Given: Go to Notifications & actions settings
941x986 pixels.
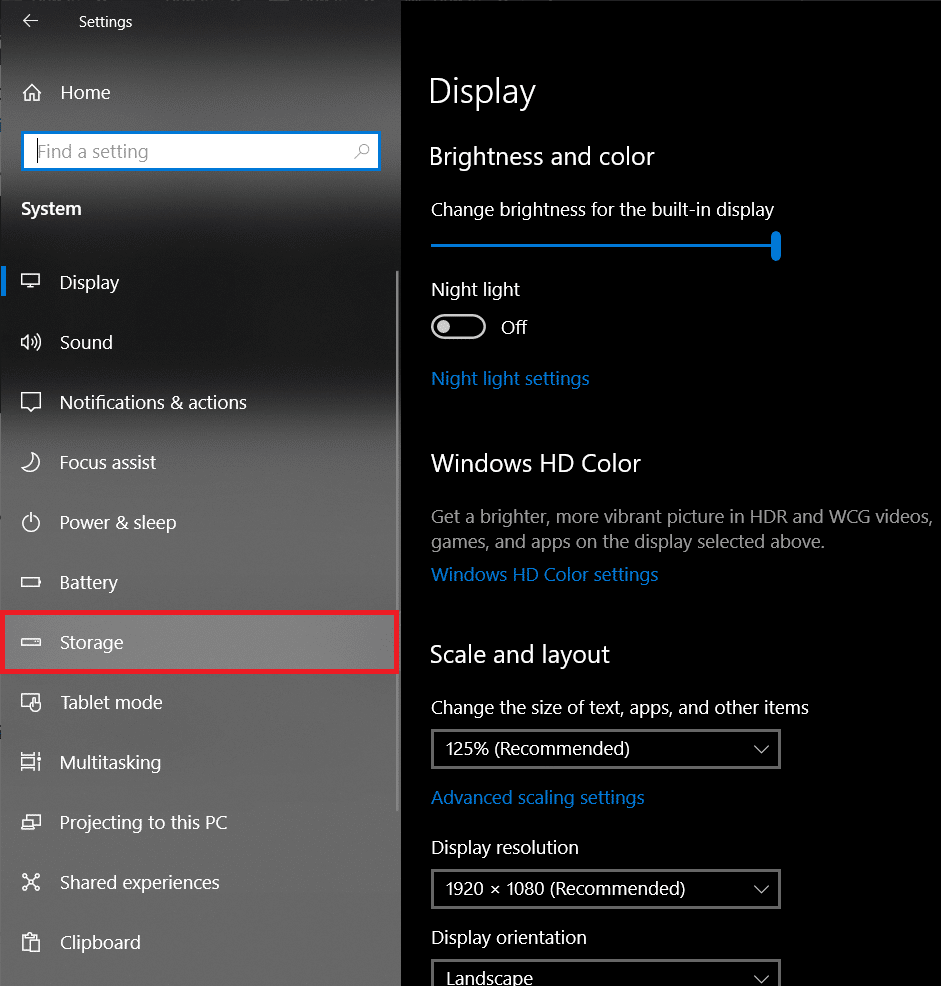Looking at the screenshot, I should [153, 403].
